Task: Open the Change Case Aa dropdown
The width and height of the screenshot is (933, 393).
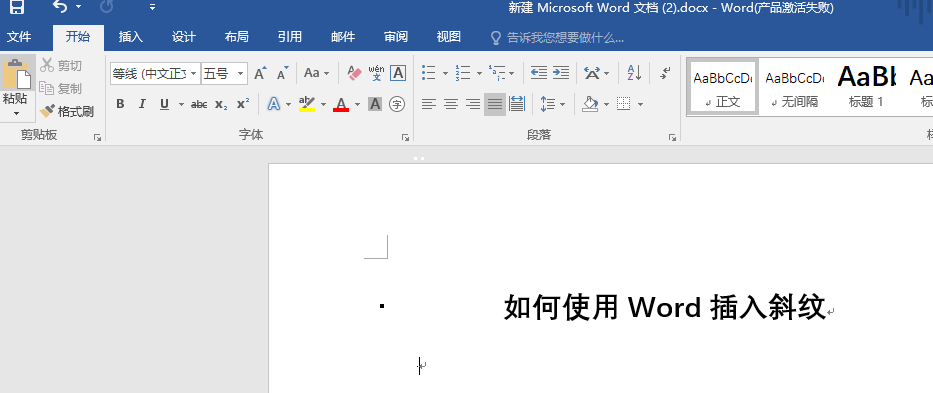Action: click(x=317, y=73)
